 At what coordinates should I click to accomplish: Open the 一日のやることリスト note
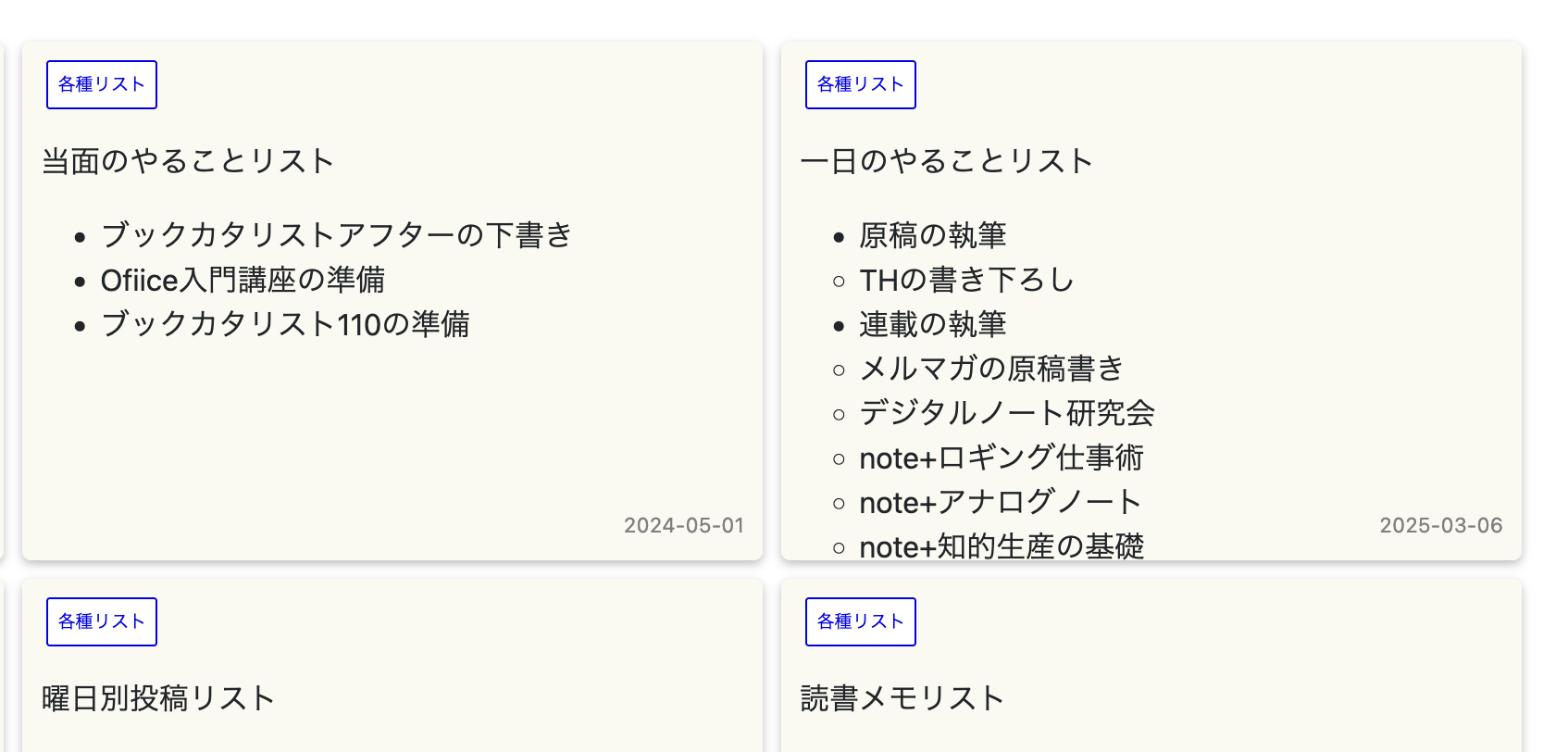(946, 160)
